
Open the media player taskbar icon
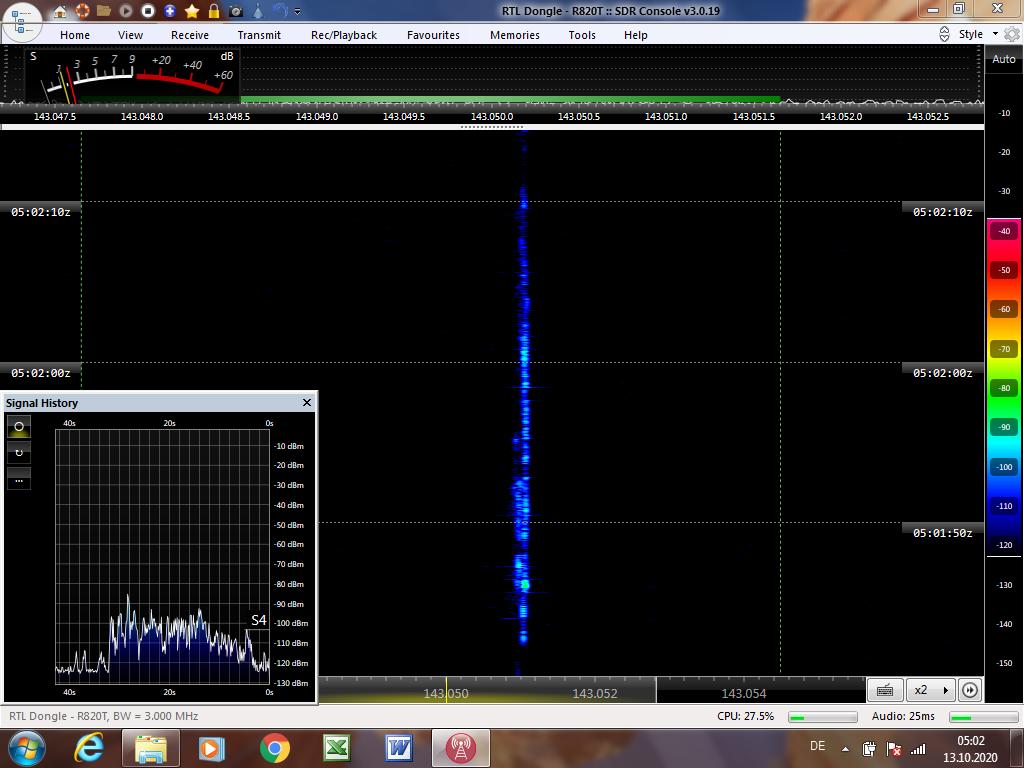pyautogui.click(x=211, y=748)
